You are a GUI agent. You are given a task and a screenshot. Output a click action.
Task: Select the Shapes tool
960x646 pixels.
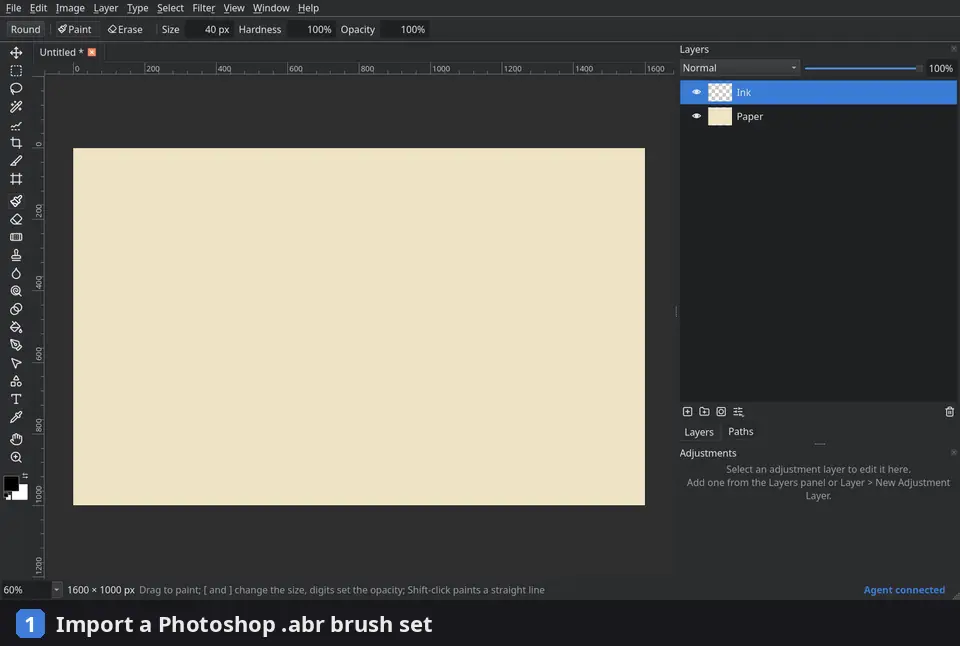click(x=16, y=381)
